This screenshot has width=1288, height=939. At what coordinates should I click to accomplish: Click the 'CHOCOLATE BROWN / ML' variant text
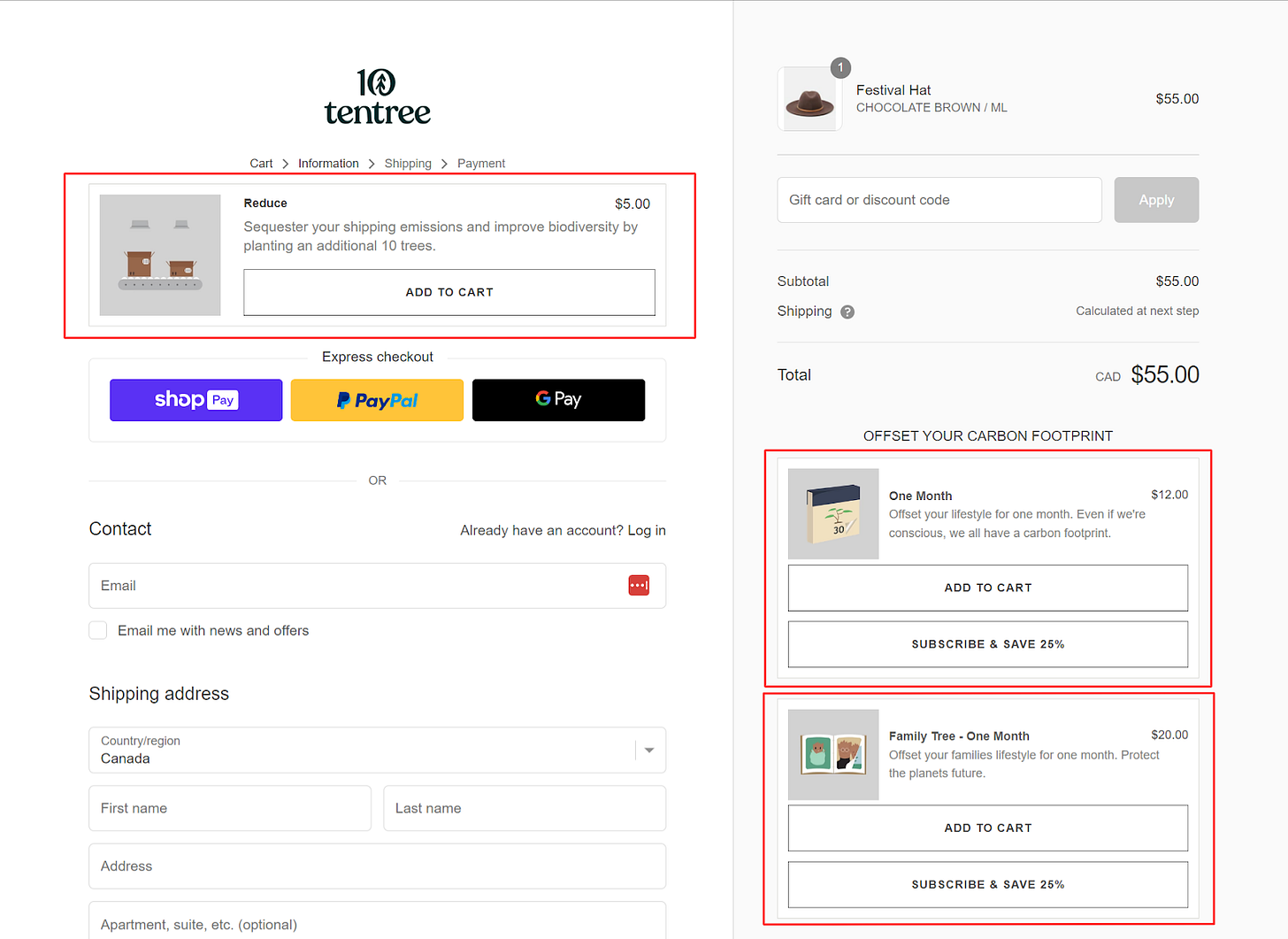[x=931, y=108]
